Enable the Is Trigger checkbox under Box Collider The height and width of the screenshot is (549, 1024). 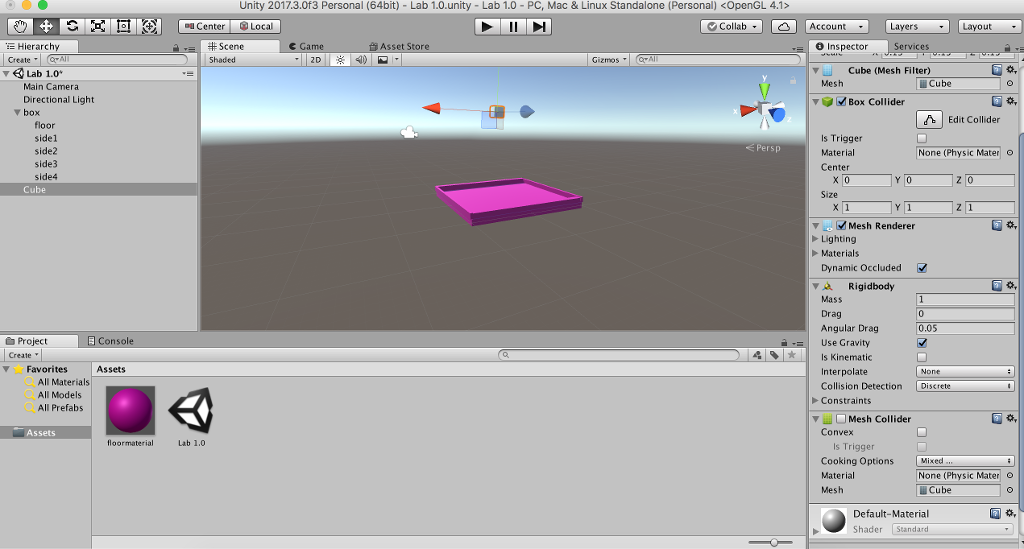click(x=922, y=138)
